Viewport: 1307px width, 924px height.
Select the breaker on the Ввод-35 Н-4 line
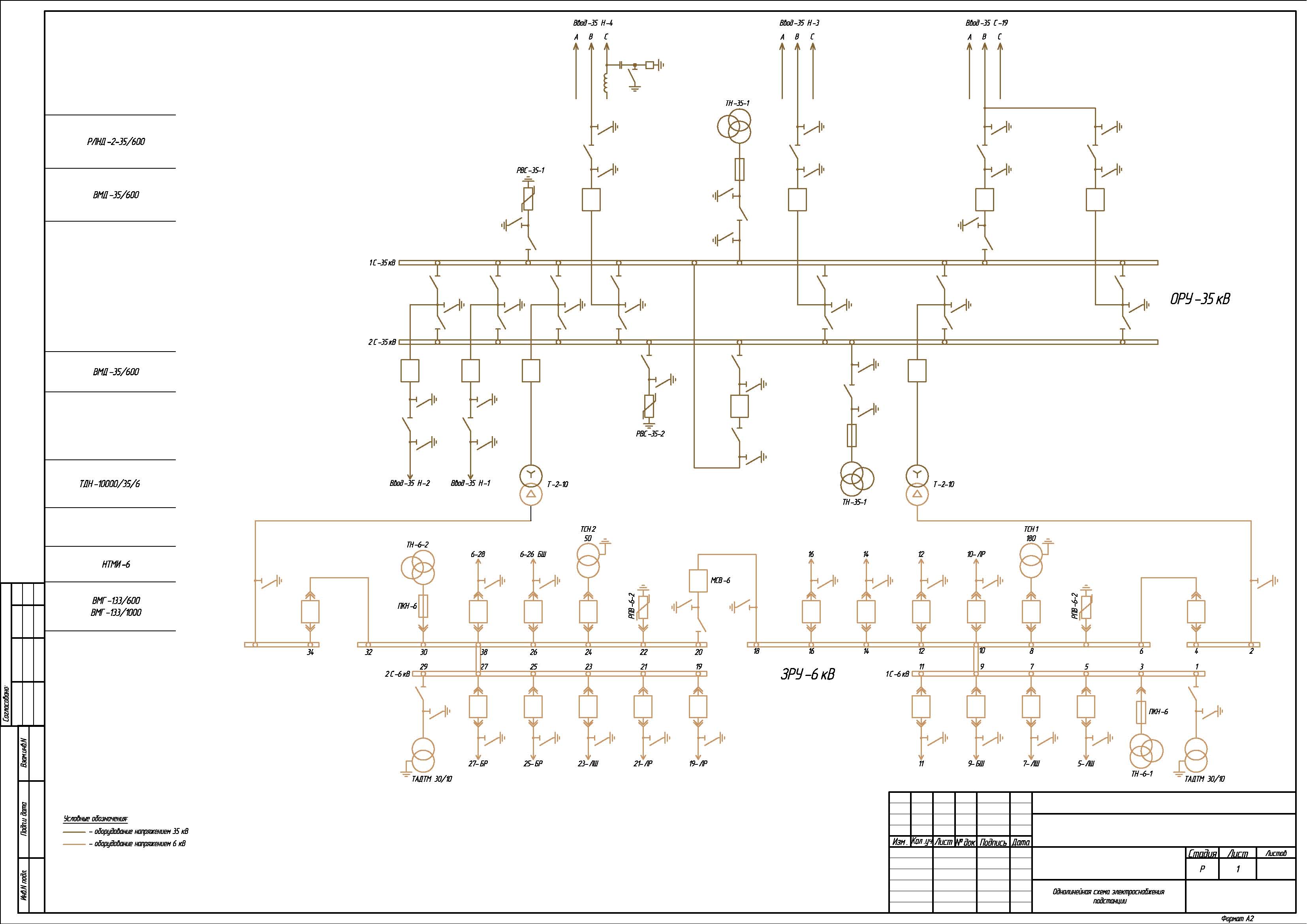click(591, 200)
